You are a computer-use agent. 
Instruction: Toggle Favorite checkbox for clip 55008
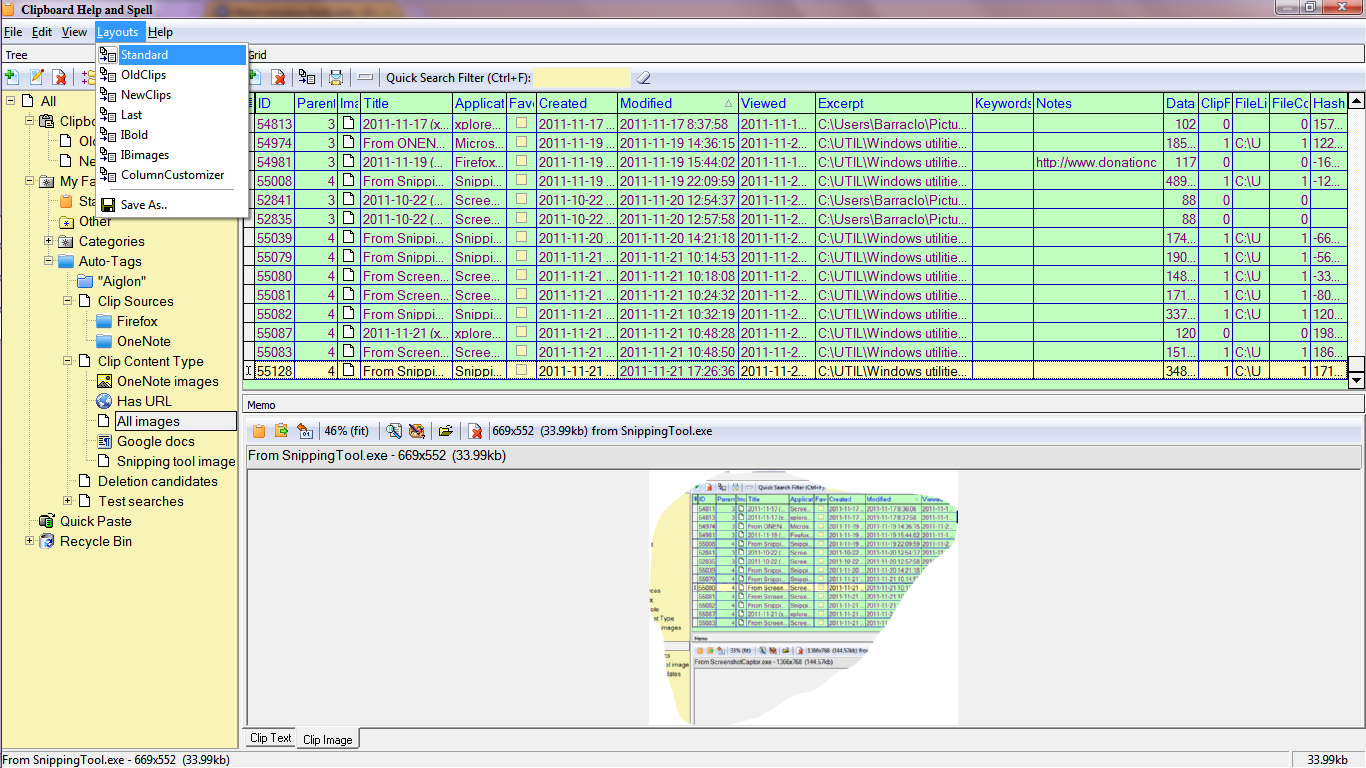[x=521, y=181]
